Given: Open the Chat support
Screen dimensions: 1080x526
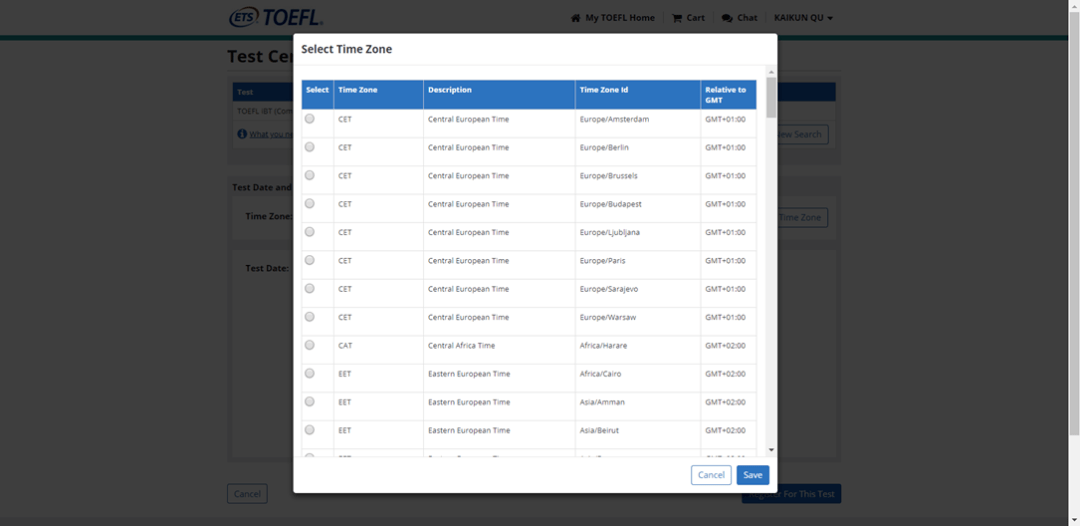Looking at the screenshot, I should click(739, 18).
